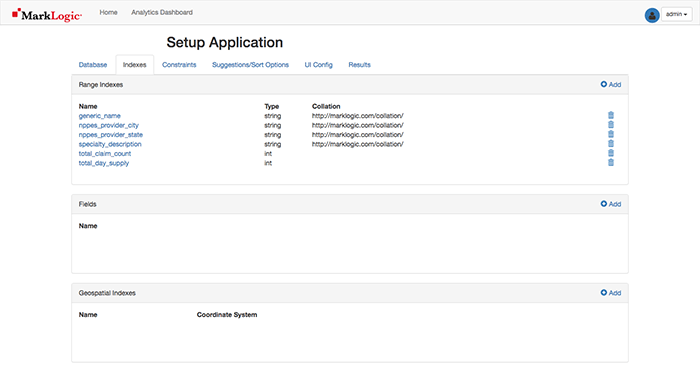Switch to Suggestions/Sort Options tab

tap(250, 65)
